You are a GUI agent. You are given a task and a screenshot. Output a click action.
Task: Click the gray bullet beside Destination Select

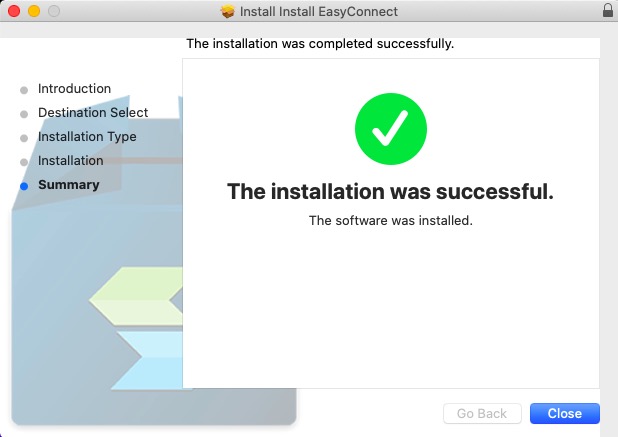24,114
